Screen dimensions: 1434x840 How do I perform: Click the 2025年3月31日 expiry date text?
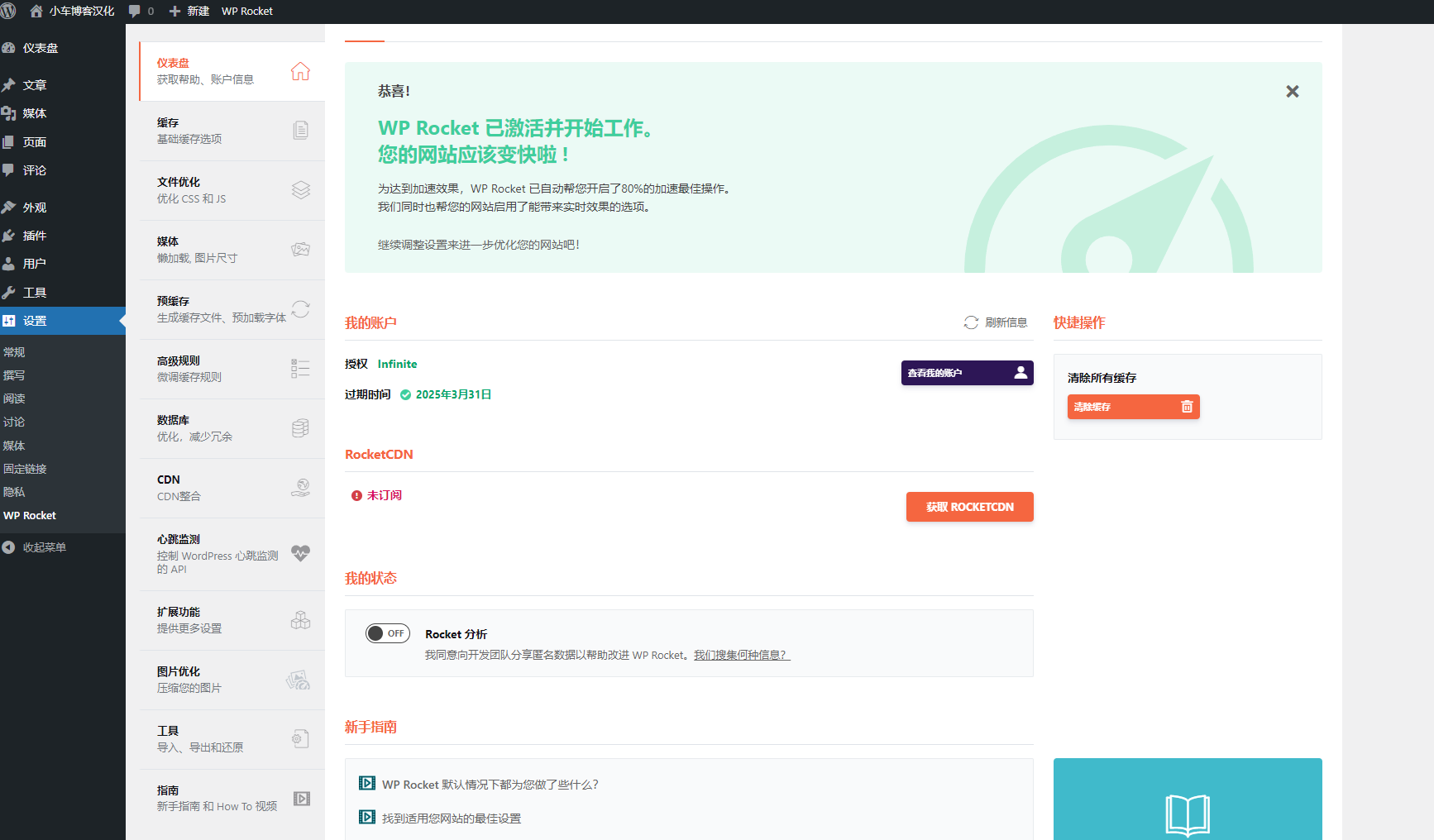[x=453, y=394]
